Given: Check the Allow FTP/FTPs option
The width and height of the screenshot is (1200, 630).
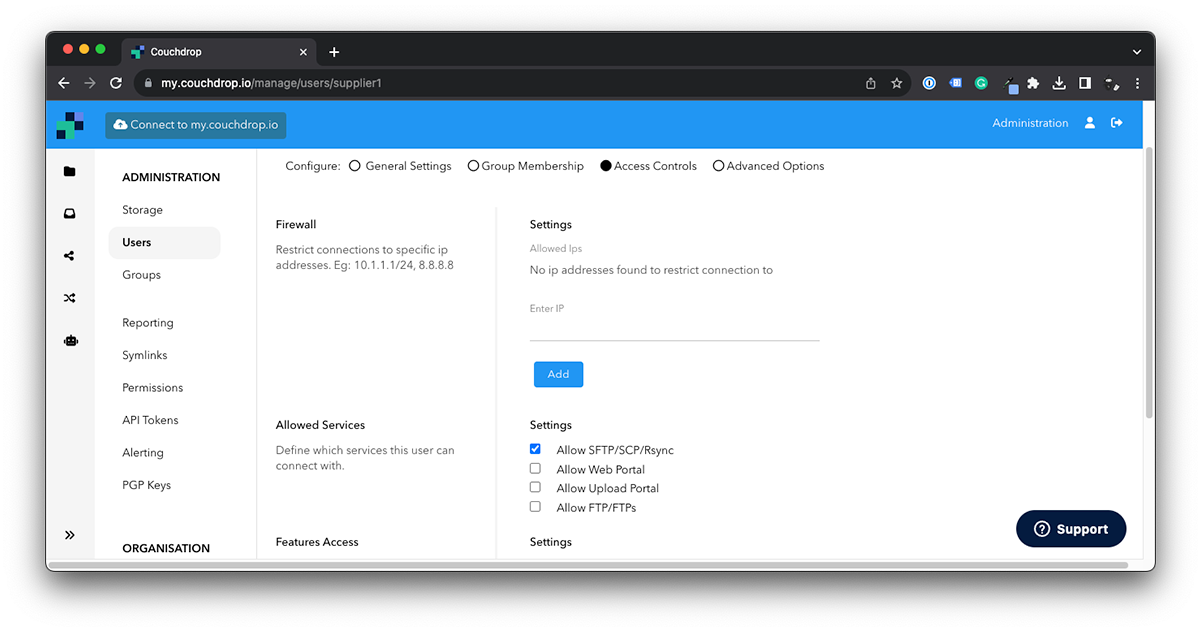Looking at the screenshot, I should click(x=535, y=507).
